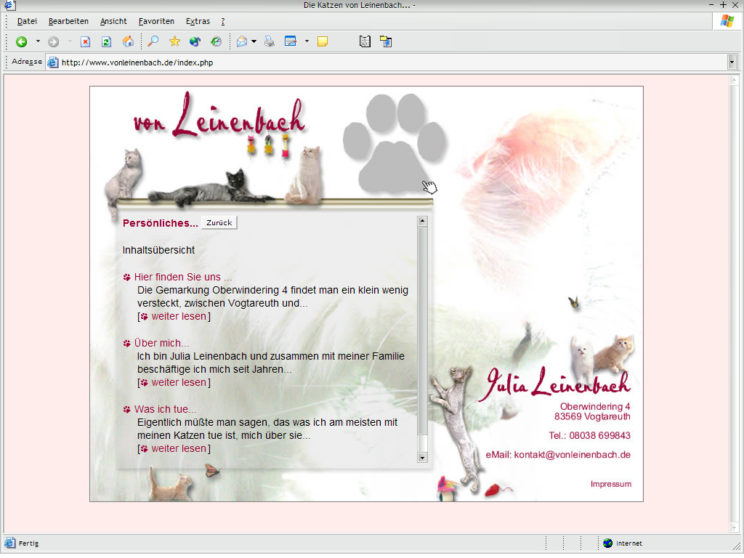Click the yellow note Discuss icon
This screenshot has height=558, width=744.
[x=323, y=42]
